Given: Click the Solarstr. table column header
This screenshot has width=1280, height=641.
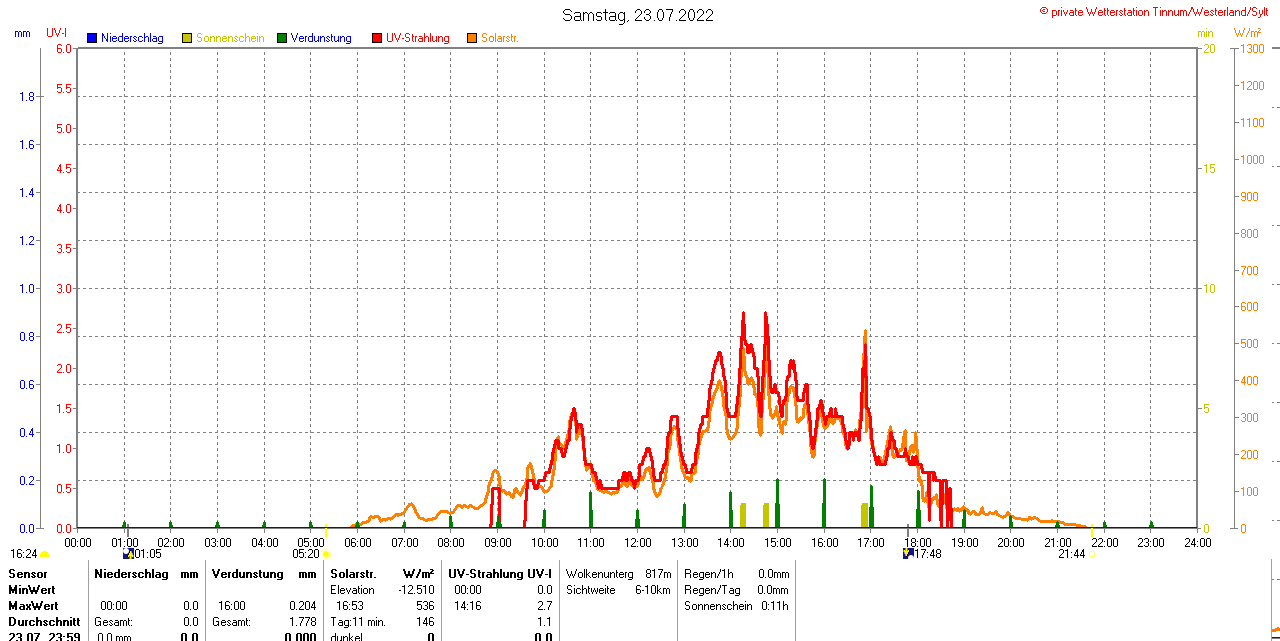Looking at the screenshot, I should point(353,574).
